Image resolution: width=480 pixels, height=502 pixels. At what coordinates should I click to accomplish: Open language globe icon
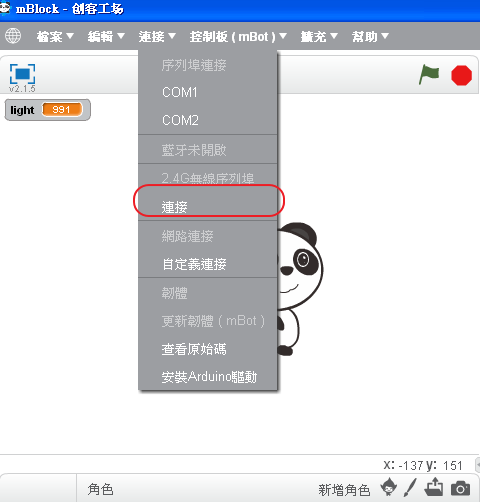point(13,36)
